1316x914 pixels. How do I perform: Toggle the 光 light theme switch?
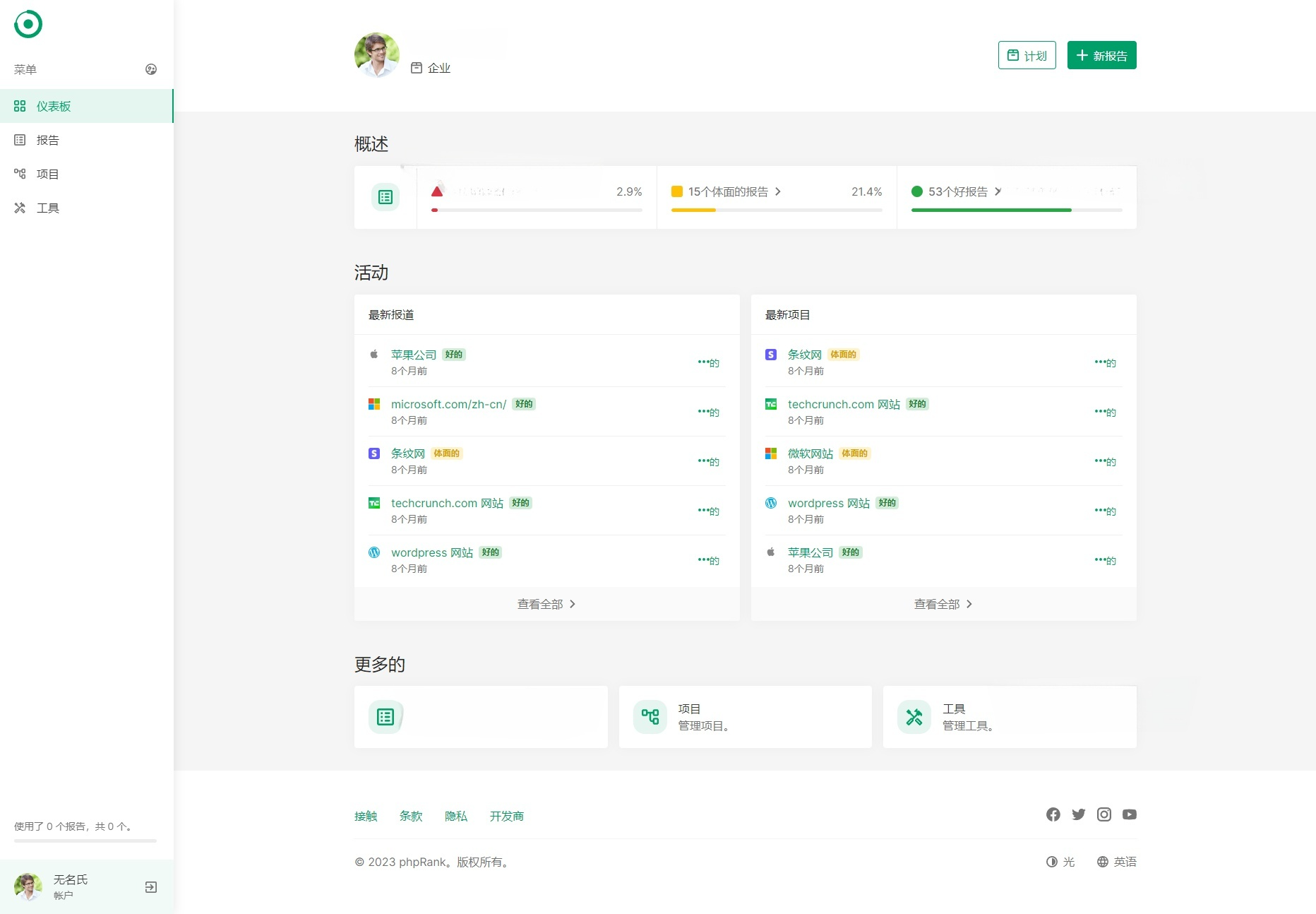coord(1060,861)
